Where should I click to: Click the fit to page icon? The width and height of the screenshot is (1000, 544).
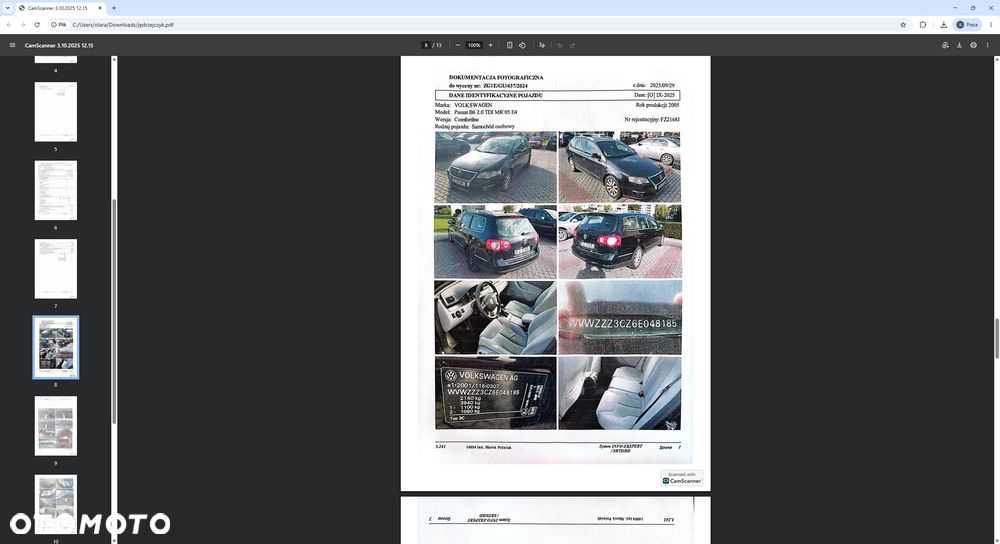click(510, 45)
